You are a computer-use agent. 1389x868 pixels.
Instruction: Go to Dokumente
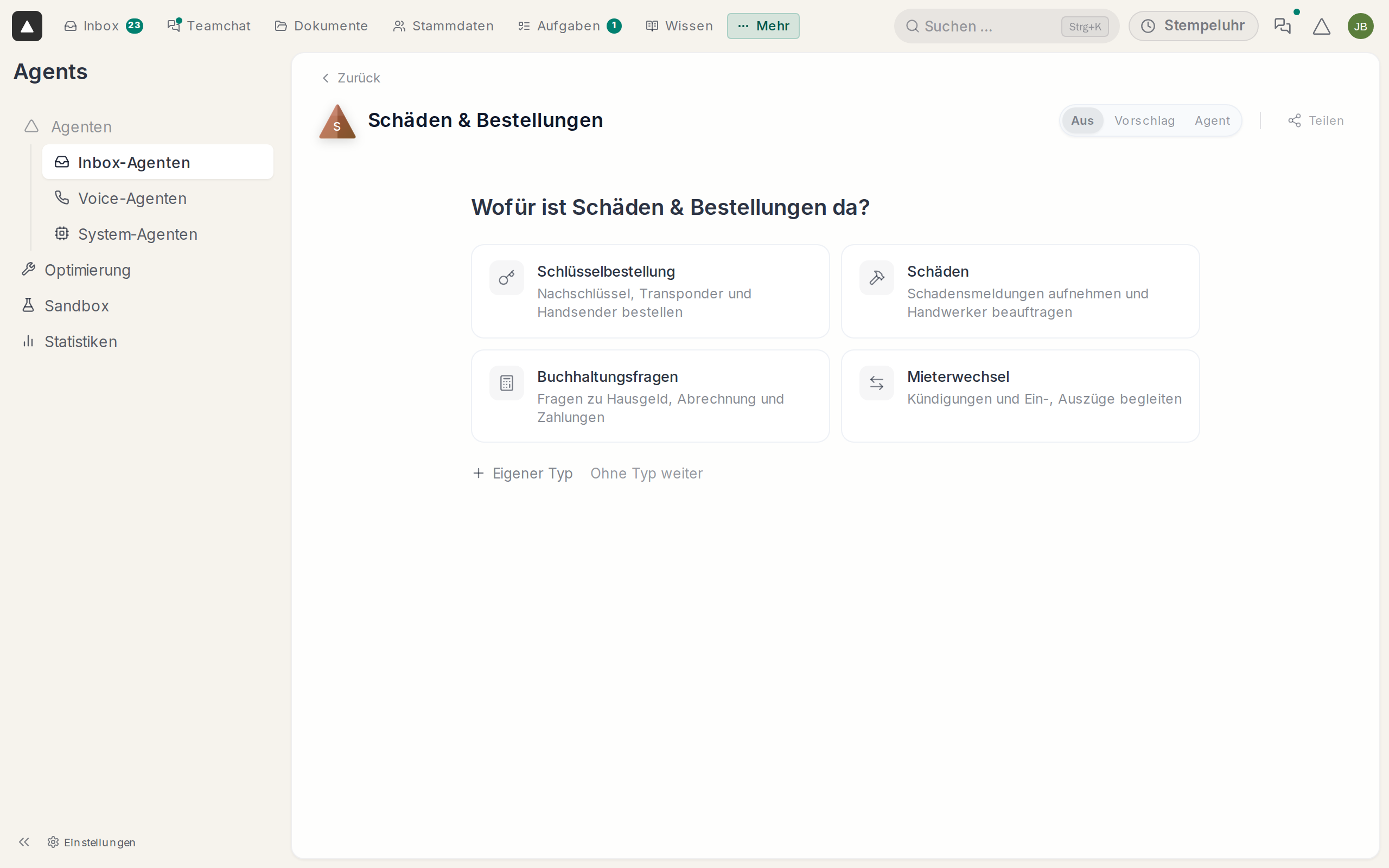[321, 26]
